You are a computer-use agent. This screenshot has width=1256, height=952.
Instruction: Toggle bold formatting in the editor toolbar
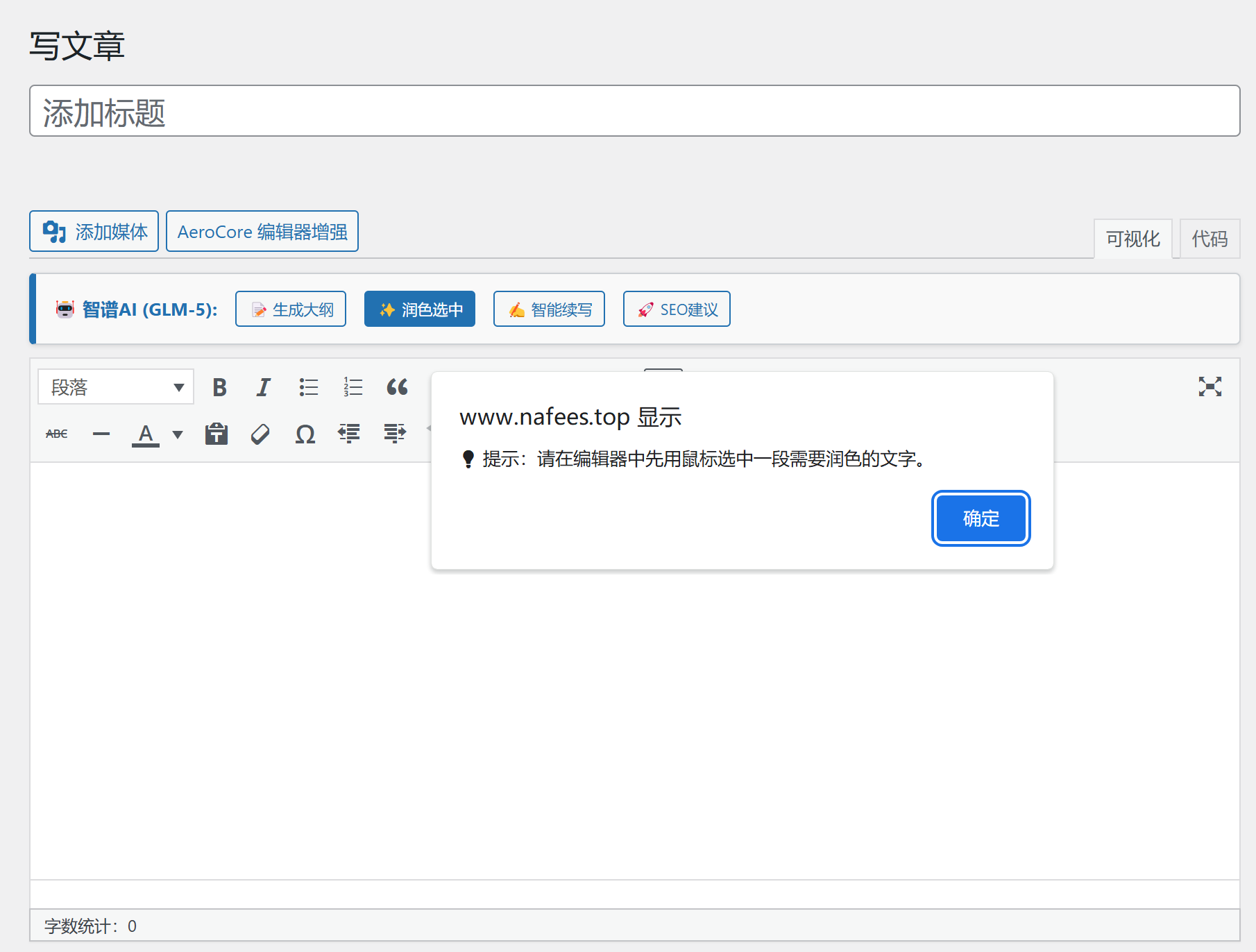[x=220, y=387]
